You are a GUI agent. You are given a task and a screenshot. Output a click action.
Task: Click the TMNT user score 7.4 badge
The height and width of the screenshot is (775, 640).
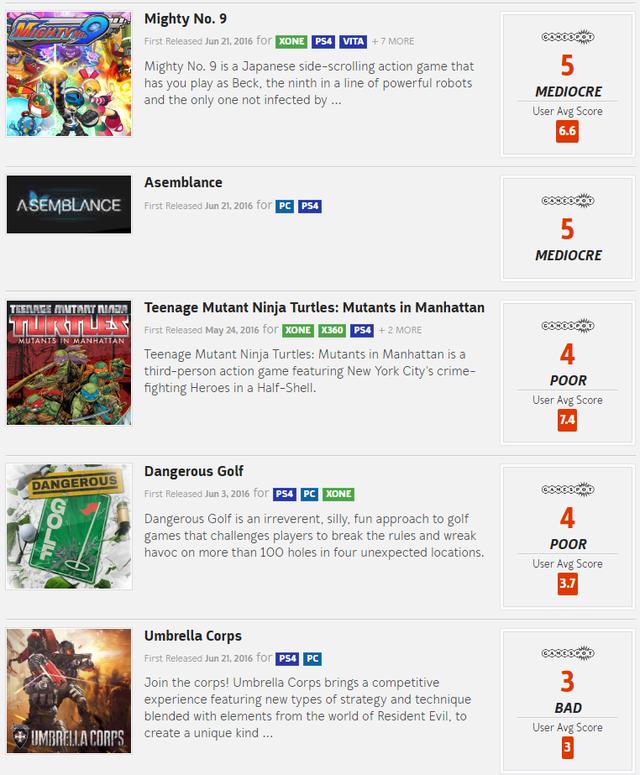pos(567,420)
